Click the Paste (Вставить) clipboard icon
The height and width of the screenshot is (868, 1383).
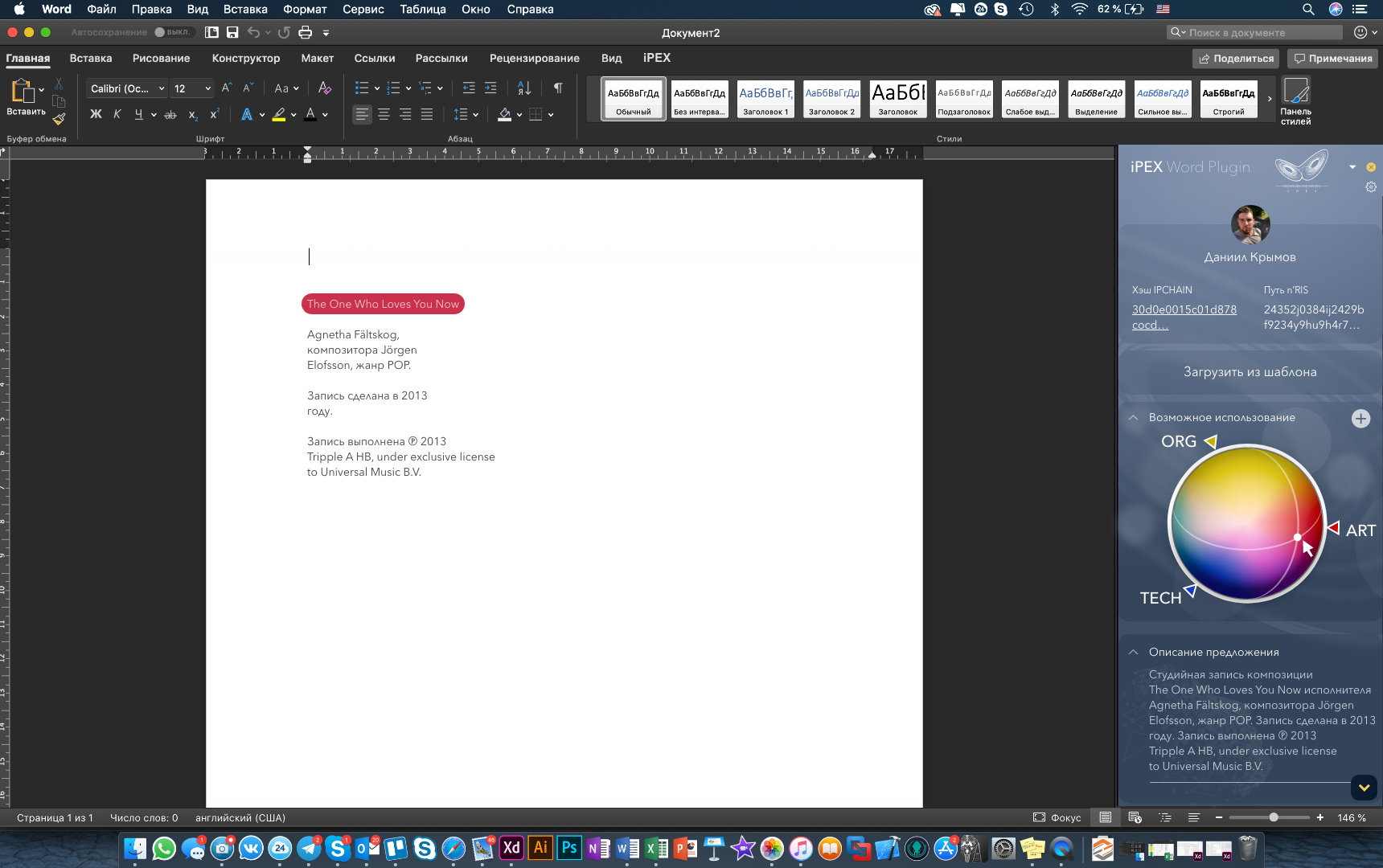23,91
